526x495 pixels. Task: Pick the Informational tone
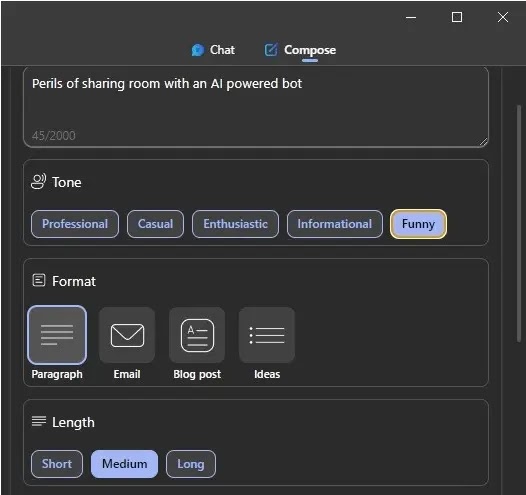click(x=334, y=224)
